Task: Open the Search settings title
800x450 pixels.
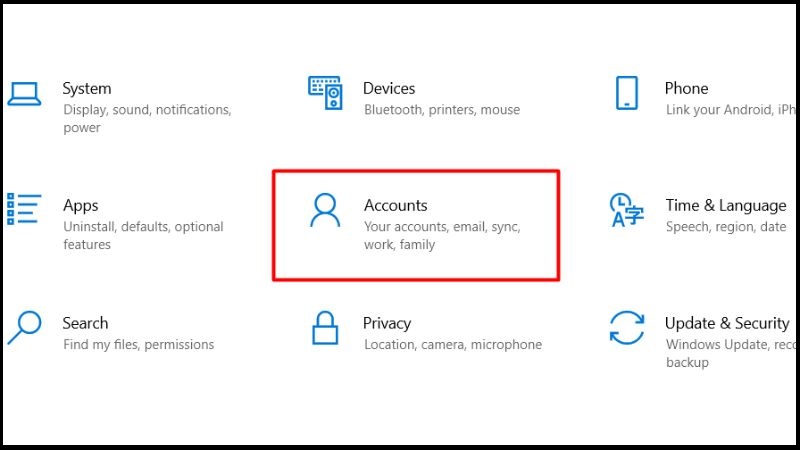Action: [x=85, y=323]
